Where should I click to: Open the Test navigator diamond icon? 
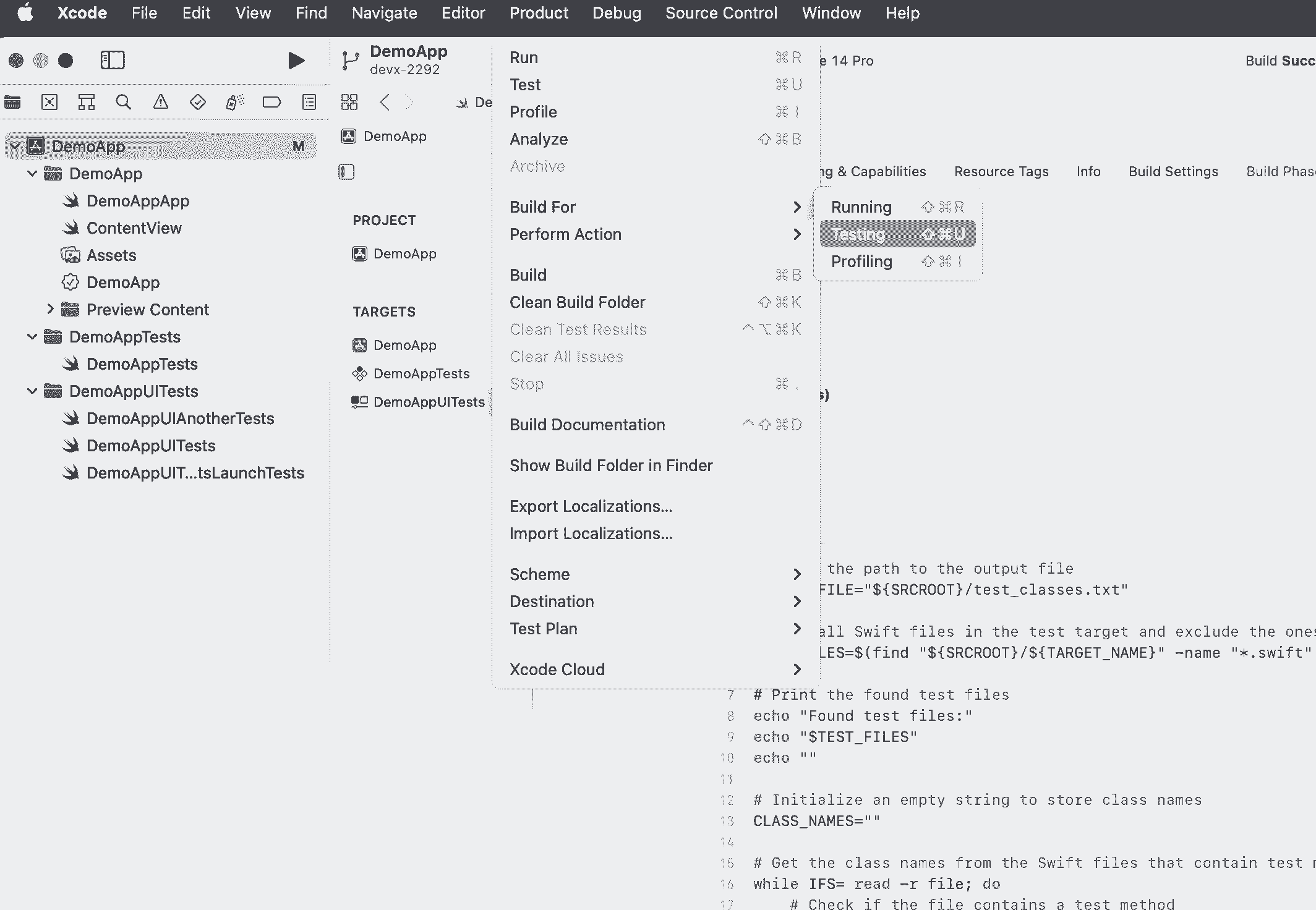(198, 102)
